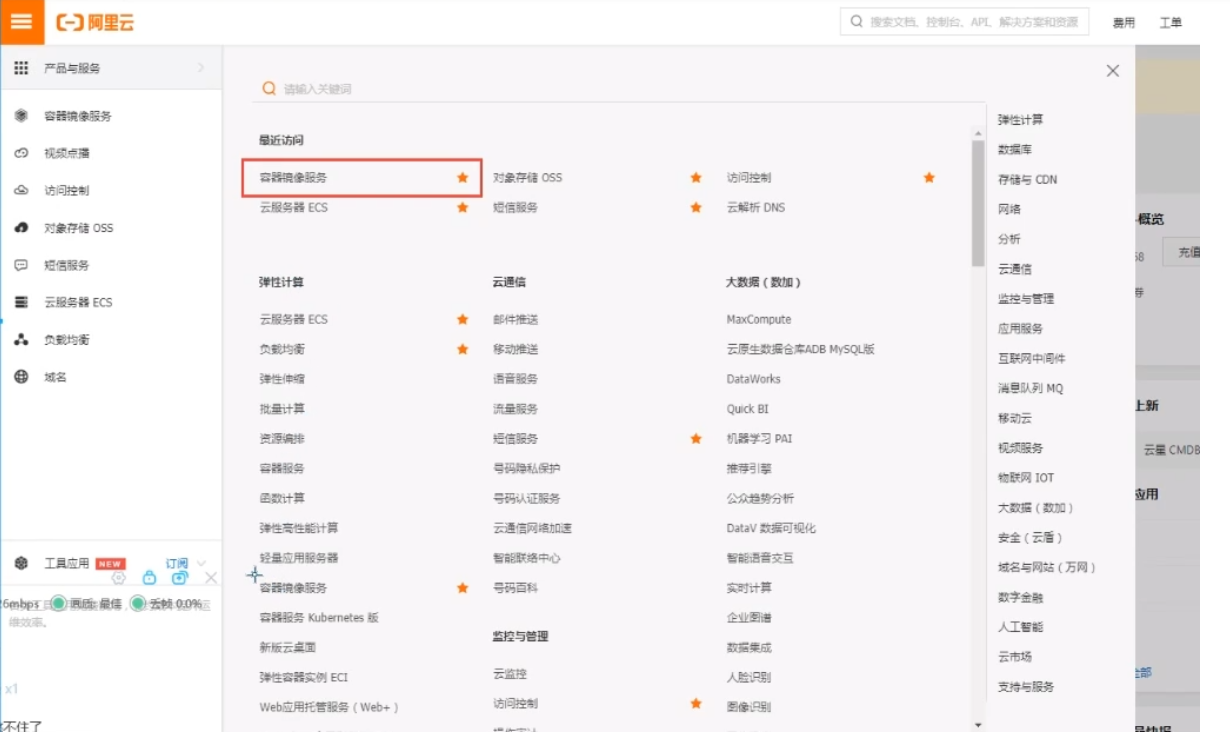
Task: Open 视频点播 icon in left sidebar
Action: [21, 153]
